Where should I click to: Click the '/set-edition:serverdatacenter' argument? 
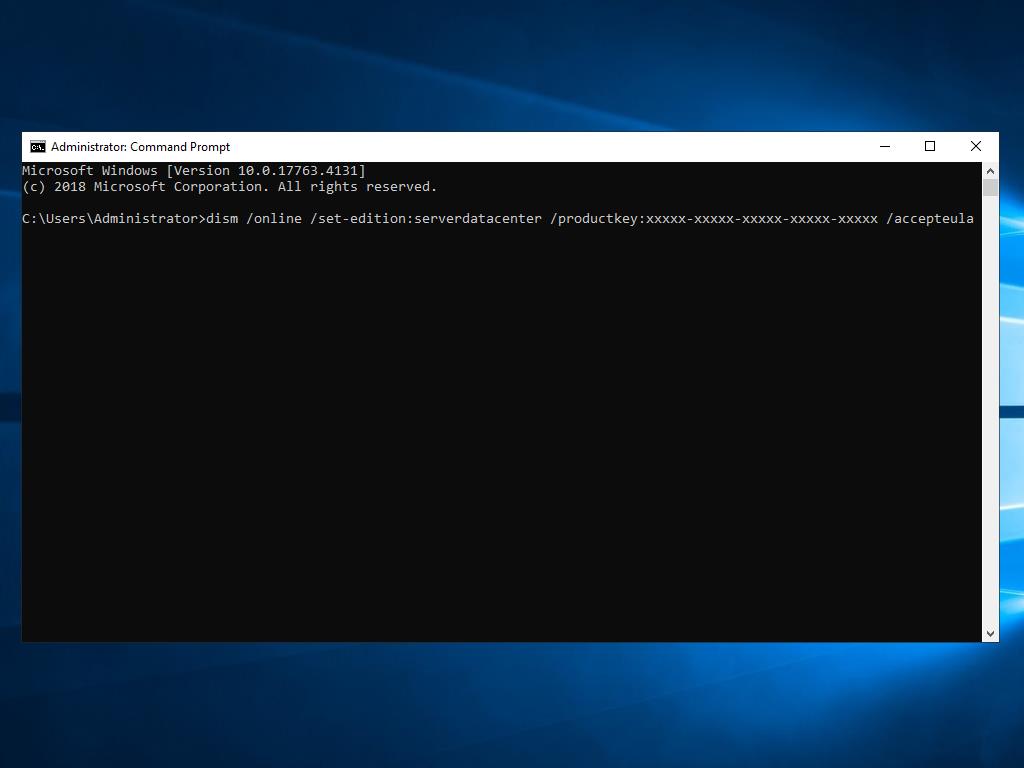coord(426,219)
